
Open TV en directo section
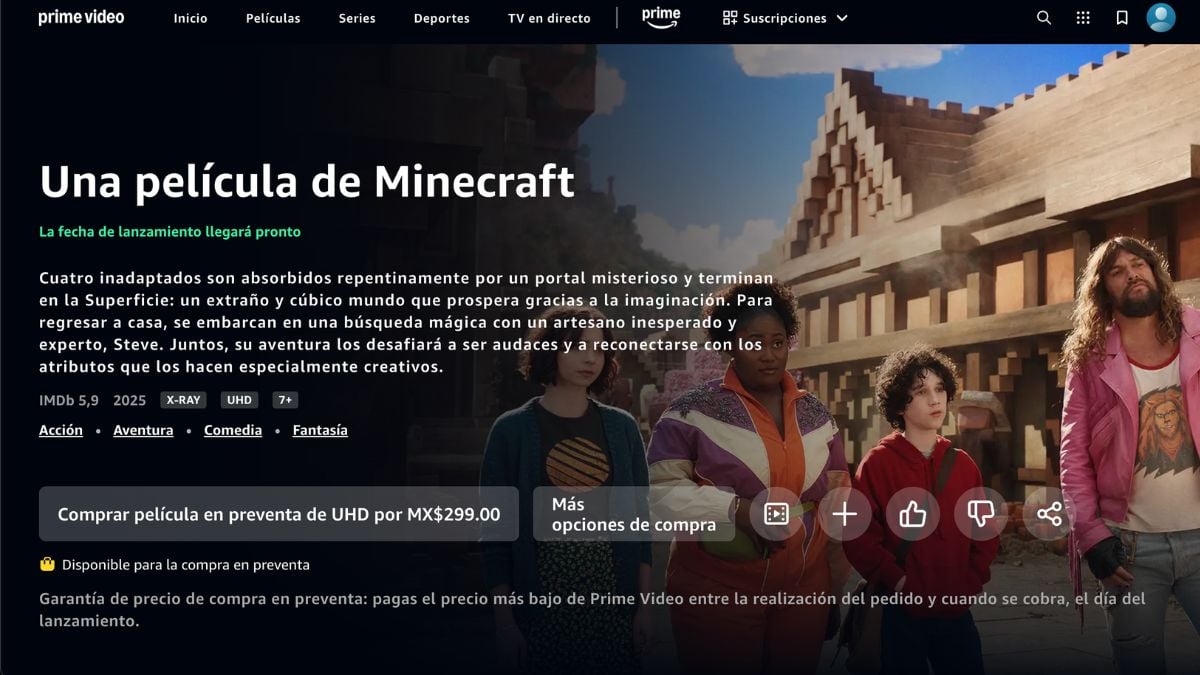click(x=549, y=18)
